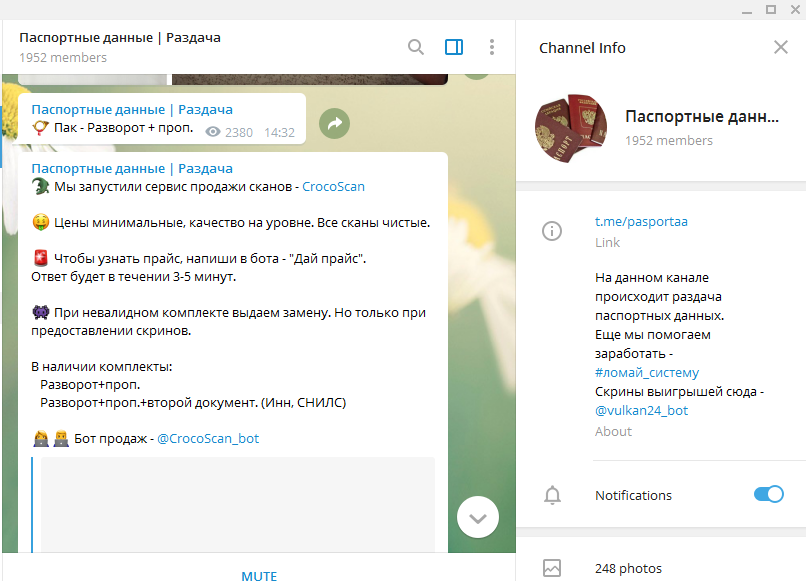
Task: Click the "Notifications" label text
Action: coord(633,495)
